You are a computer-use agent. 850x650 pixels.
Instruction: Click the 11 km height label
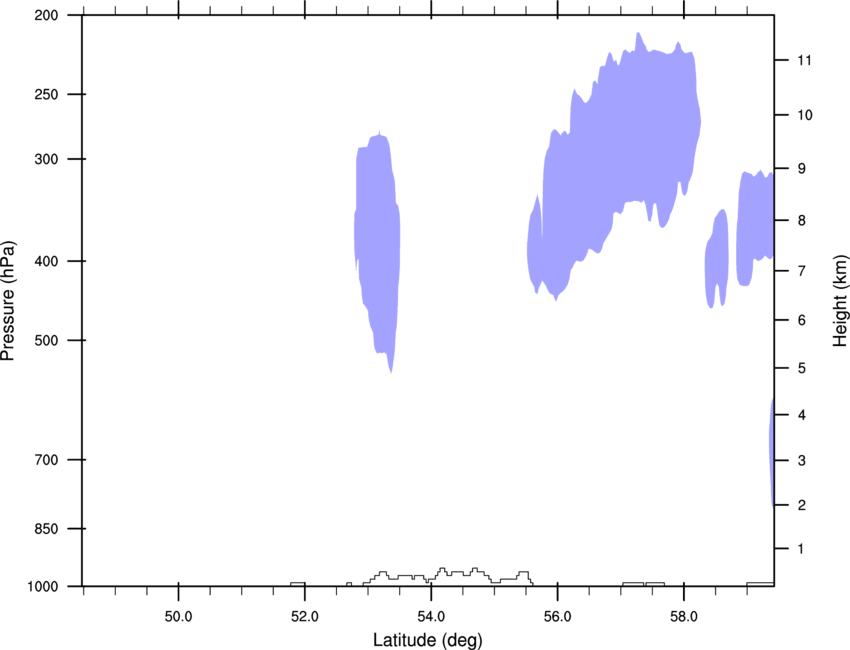(x=804, y=60)
